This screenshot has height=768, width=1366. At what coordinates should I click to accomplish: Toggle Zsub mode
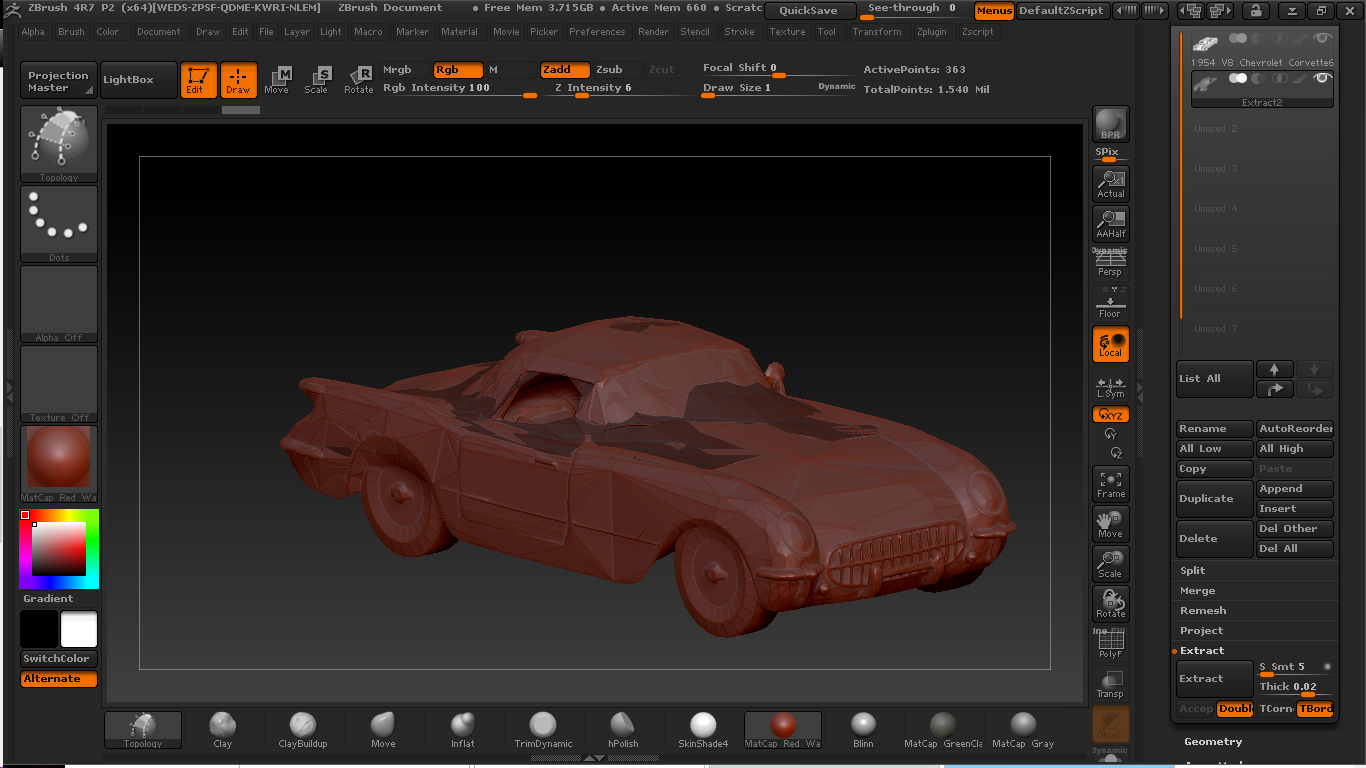(x=609, y=70)
